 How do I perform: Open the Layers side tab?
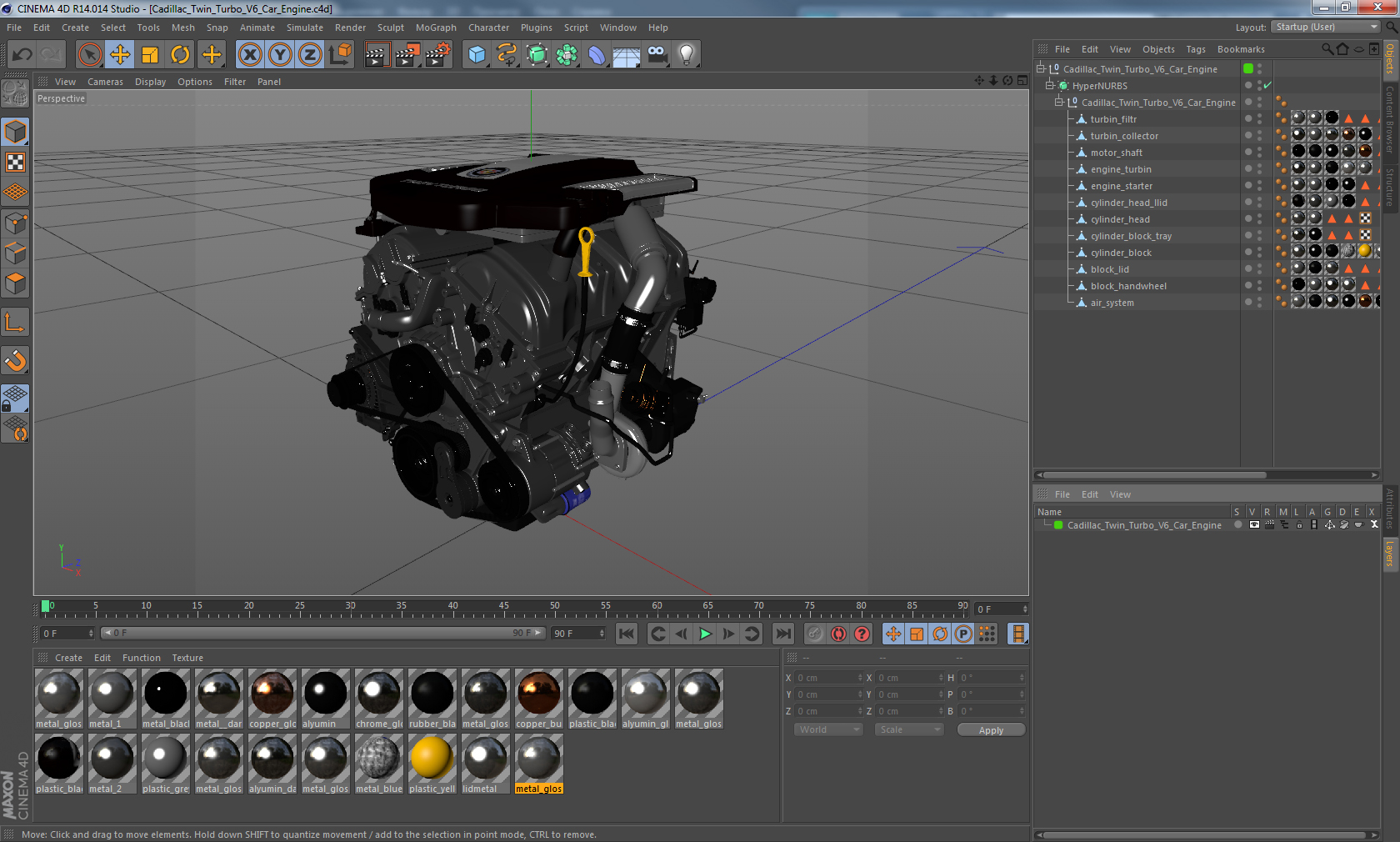click(x=1390, y=553)
